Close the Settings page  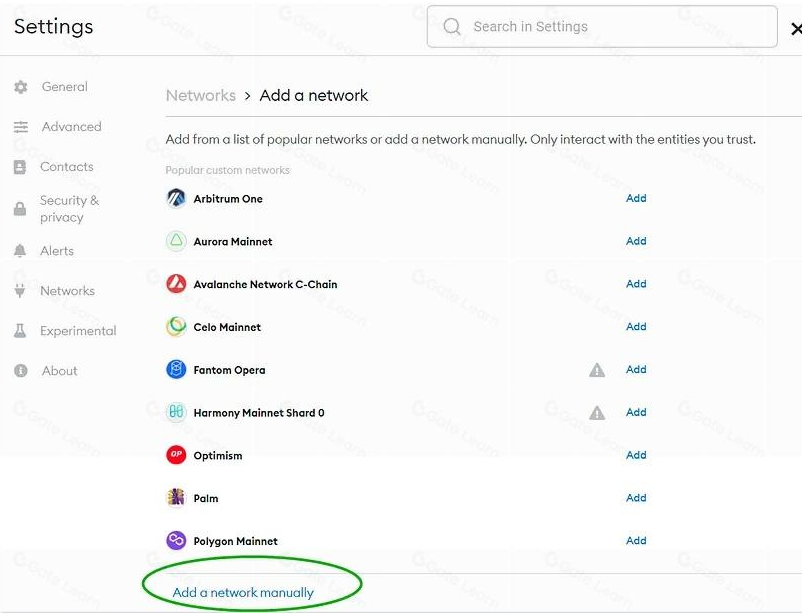[796, 29]
